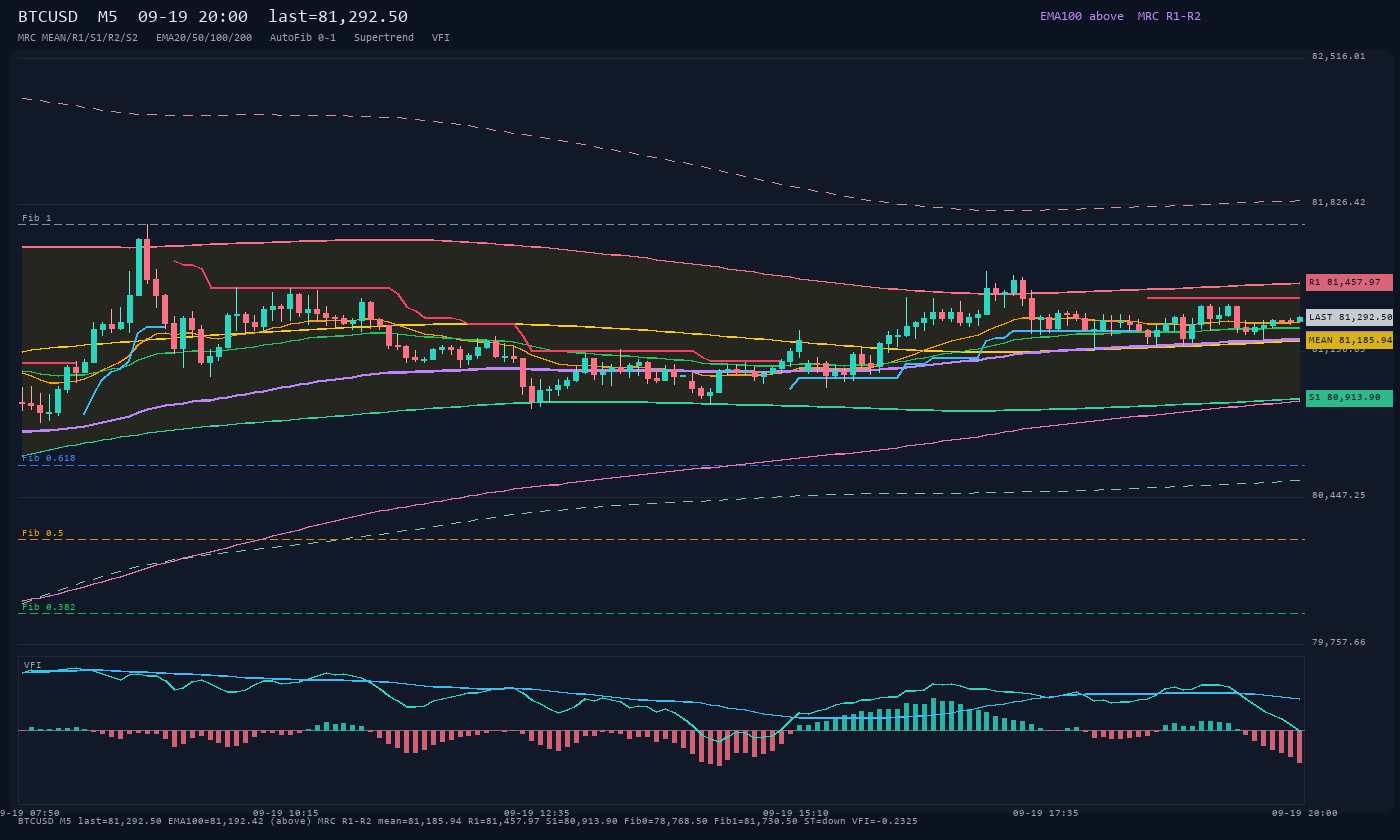The image size is (1400, 840).
Task: Click the BTCUSD symbol in the title
Action: pyautogui.click(x=48, y=17)
